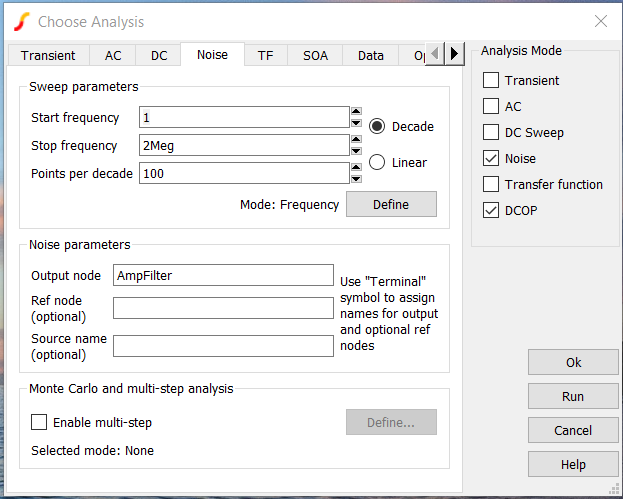
Task: Click the Cancel button
Action: 573,430
